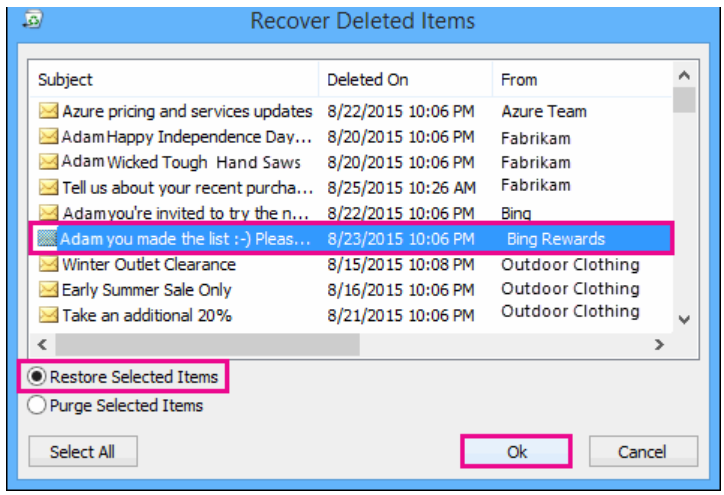Click the Select All button
The width and height of the screenshot is (724, 495).
click(x=83, y=452)
